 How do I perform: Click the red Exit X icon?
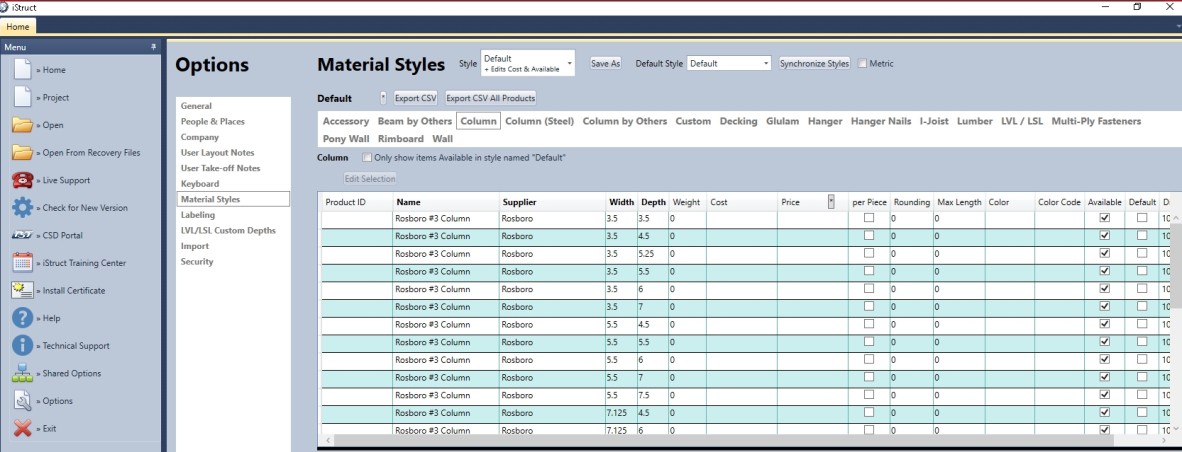[22, 429]
